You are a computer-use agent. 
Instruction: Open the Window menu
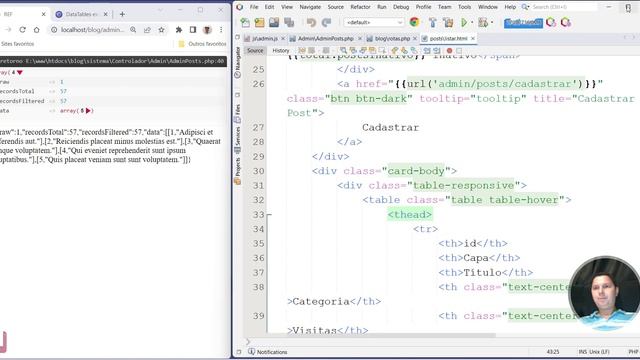click(x=487, y=7)
